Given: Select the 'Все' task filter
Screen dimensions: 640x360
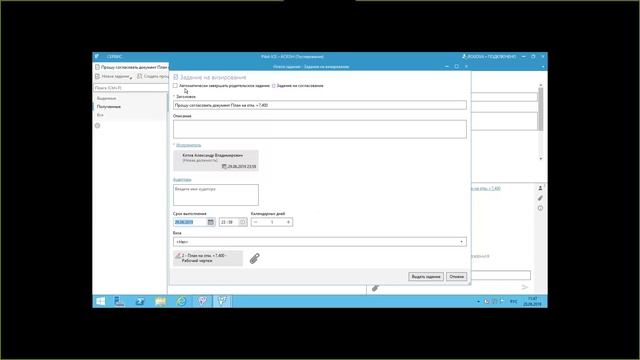Looking at the screenshot, I should 100,115.
